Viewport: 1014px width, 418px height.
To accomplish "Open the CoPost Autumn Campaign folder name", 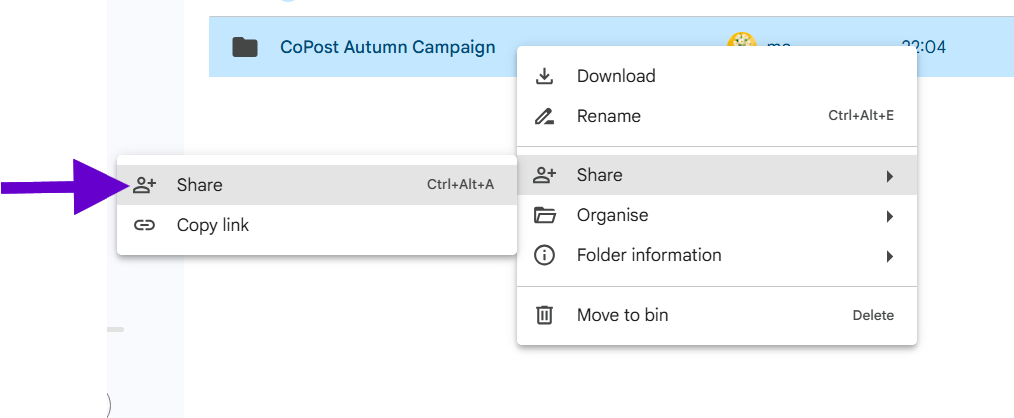I will (x=387, y=47).
